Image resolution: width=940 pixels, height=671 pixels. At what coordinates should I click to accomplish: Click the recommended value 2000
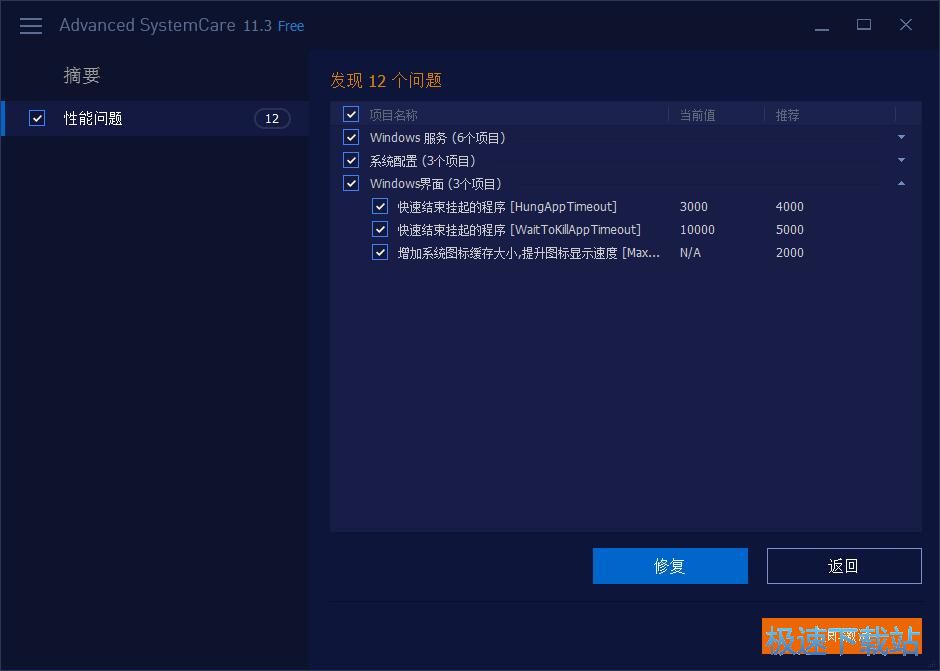790,252
